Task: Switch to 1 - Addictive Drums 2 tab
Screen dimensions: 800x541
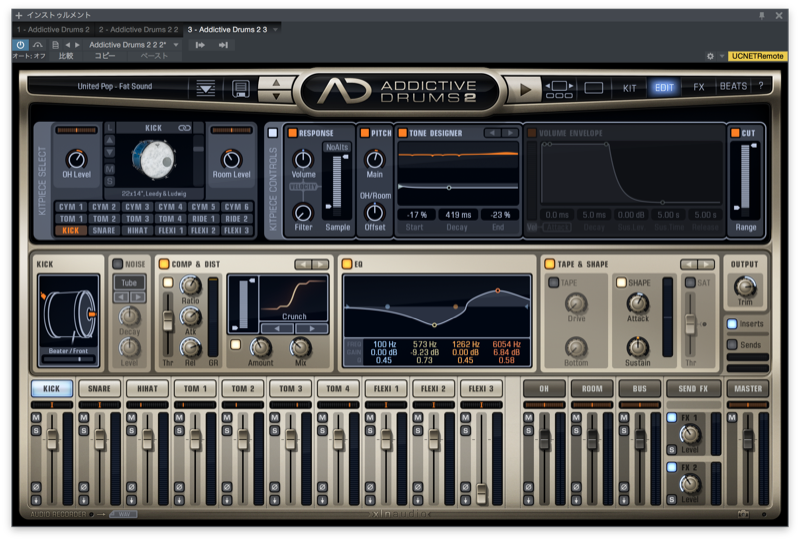Action: 53,30
